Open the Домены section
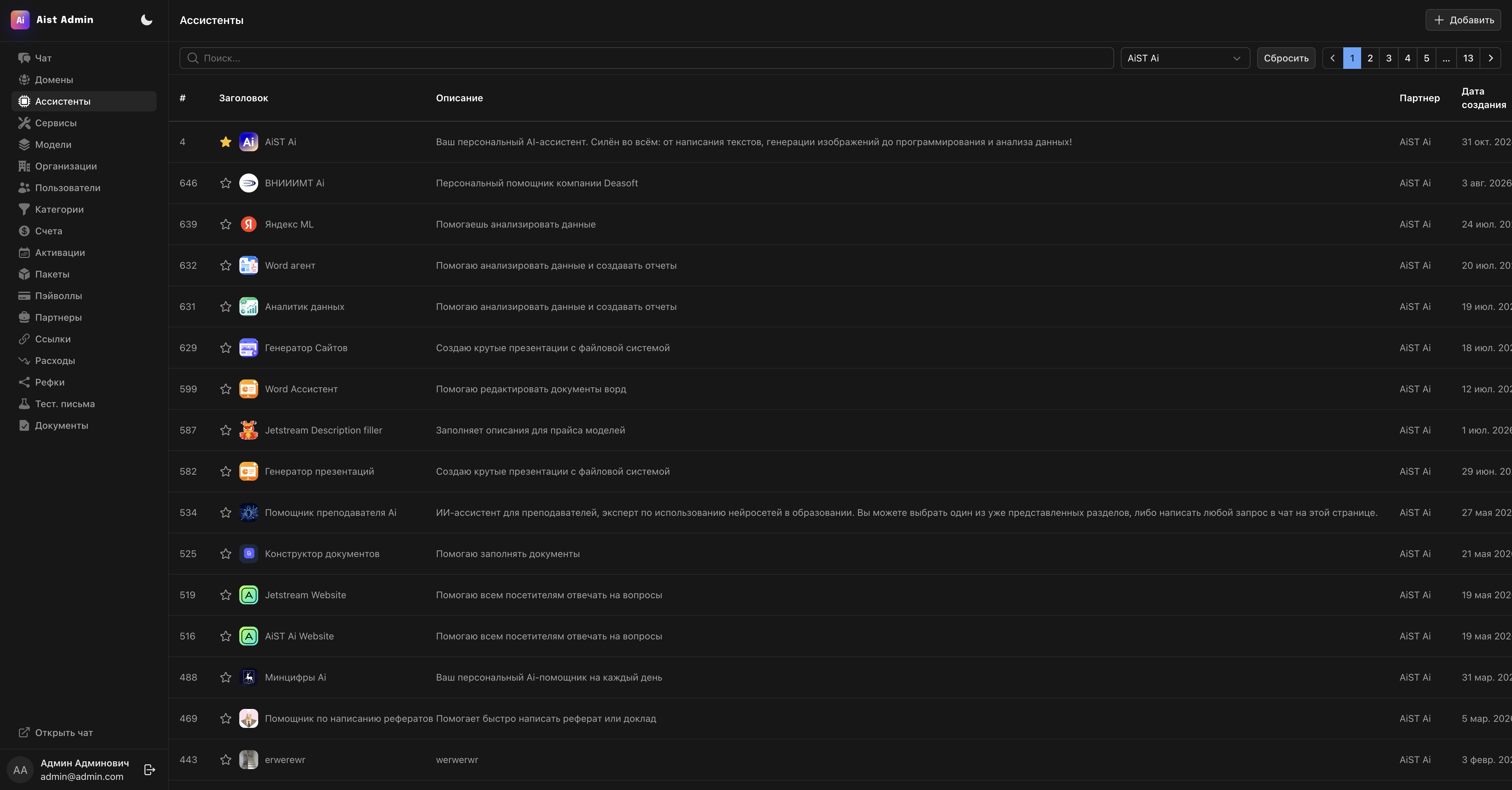 pyautogui.click(x=84, y=80)
